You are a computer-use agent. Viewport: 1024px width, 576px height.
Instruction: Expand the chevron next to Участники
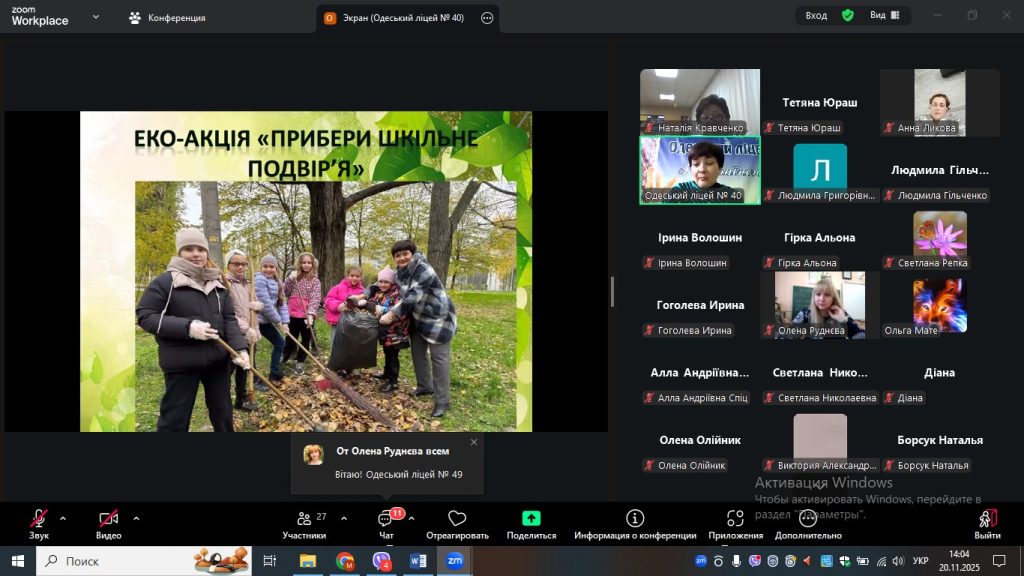click(x=344, y=518)
